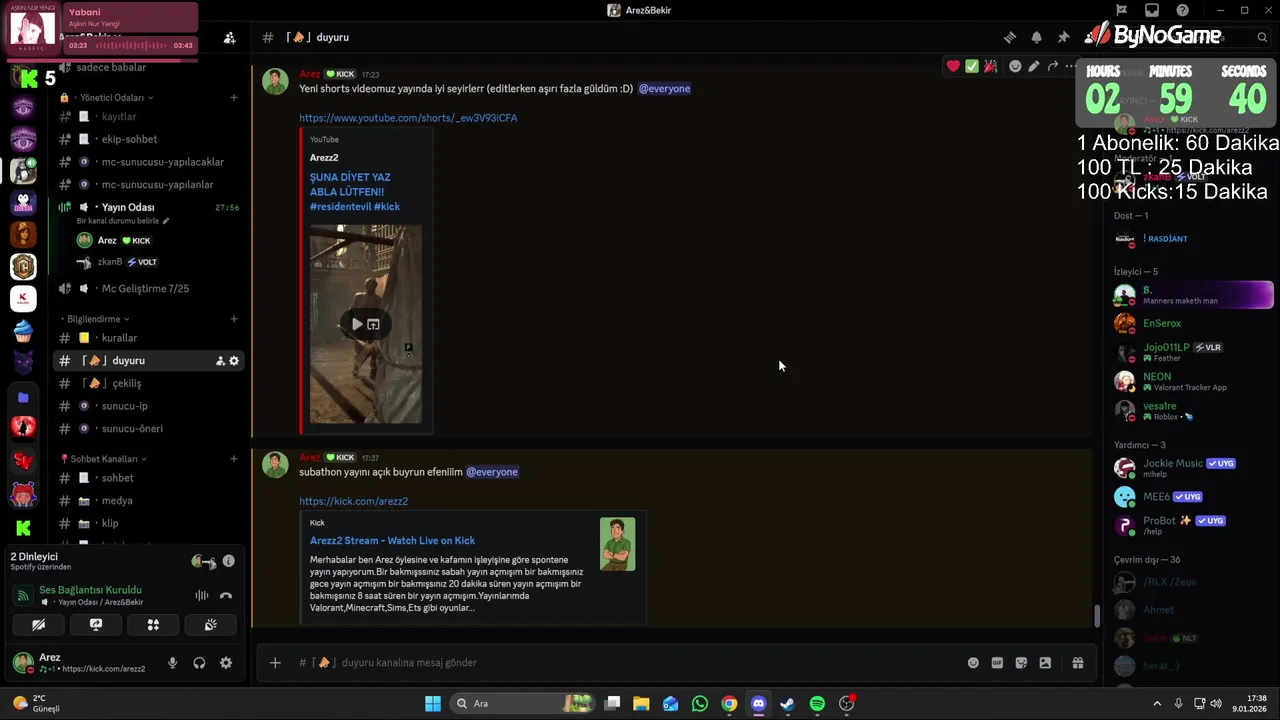This screenshot has height=720, width=1280.
Task: Toggle camera on in voice panel
Action: coord(38,624)
